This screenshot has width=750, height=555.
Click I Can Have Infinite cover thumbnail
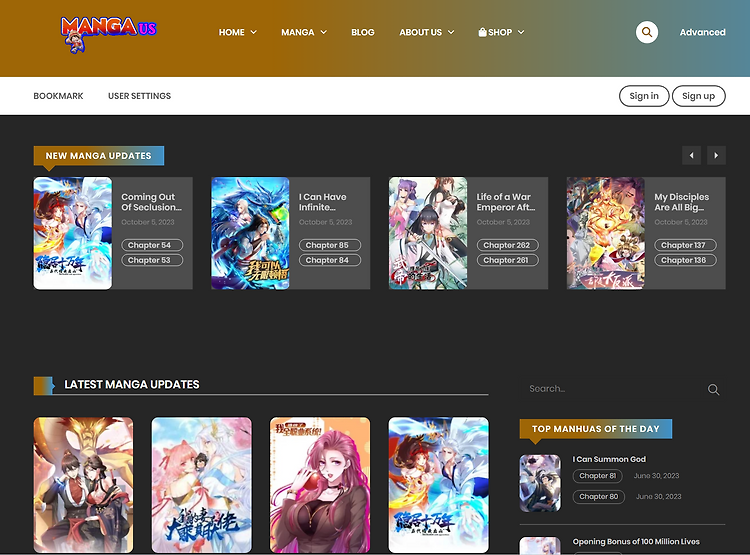tap(250, 233)
